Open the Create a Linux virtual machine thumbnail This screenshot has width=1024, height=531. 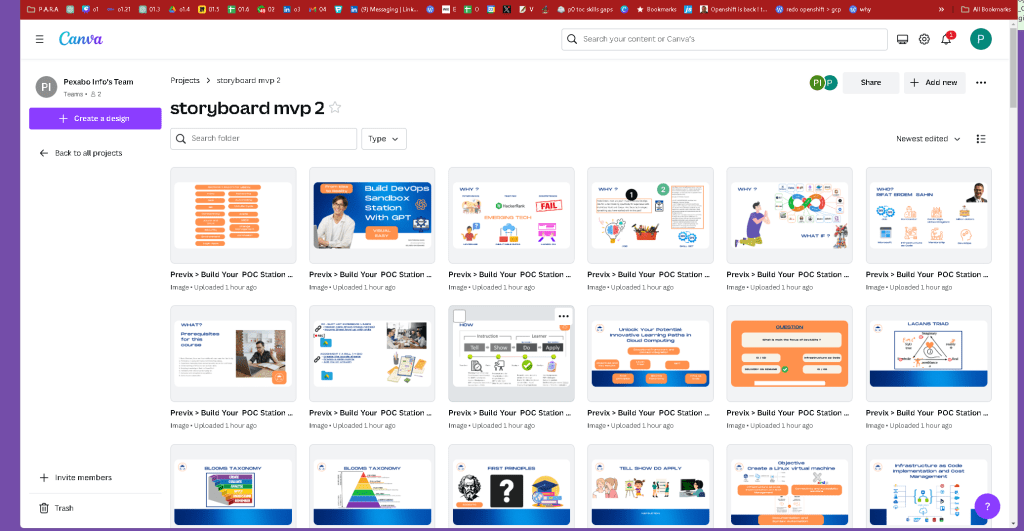pos(790,487)
